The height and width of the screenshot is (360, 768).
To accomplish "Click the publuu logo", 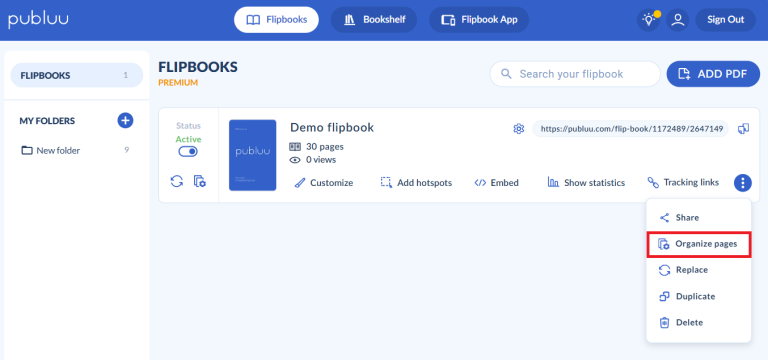I will [38, 20].
